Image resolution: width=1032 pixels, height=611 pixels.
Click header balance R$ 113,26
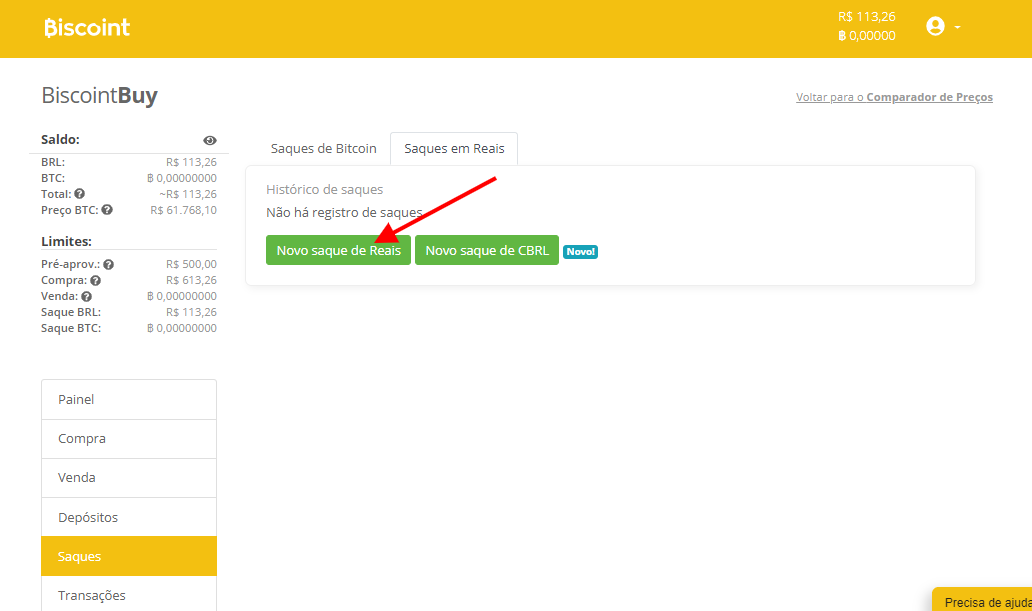coord(867,16)
